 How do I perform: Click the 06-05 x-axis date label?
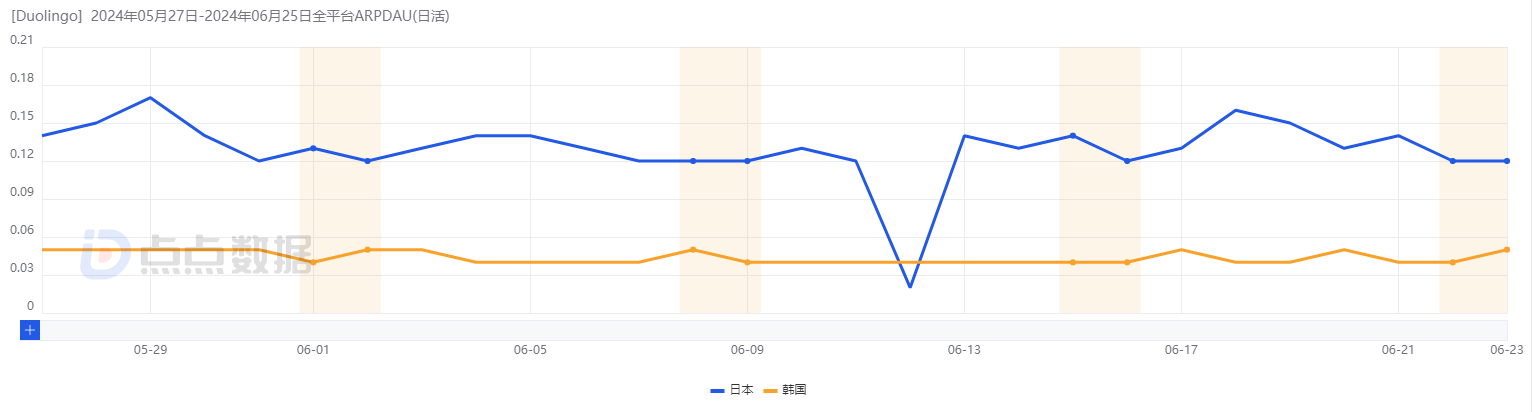click(x=530, y=350)
